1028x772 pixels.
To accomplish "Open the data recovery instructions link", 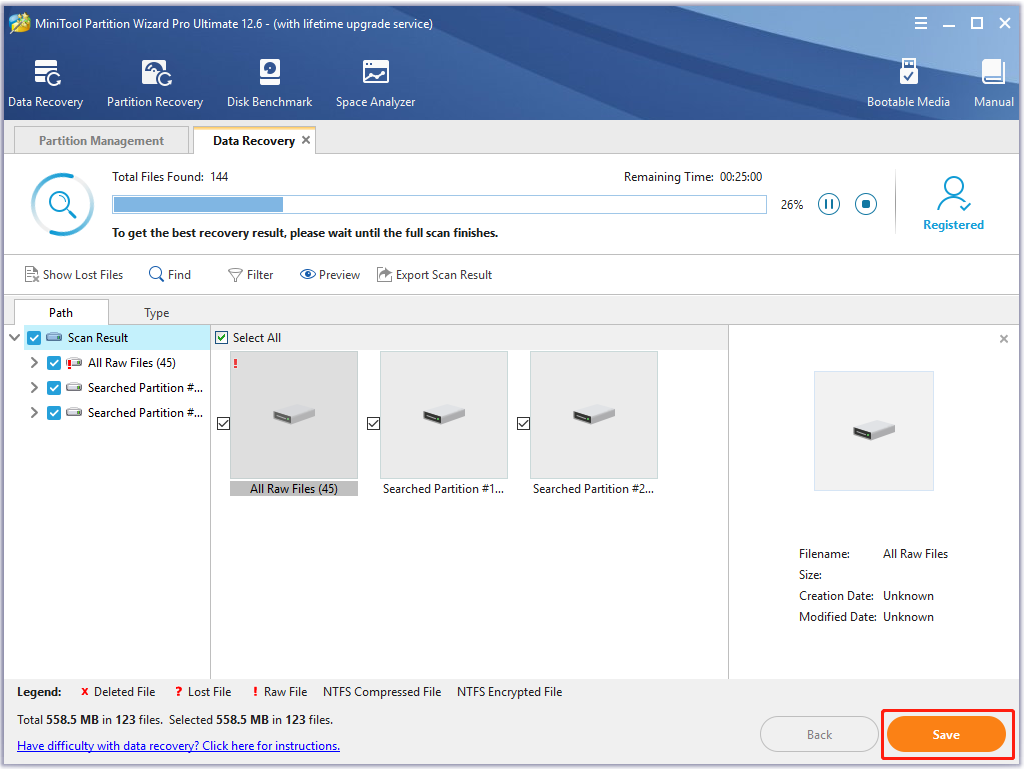I will [x=178, y=746].
